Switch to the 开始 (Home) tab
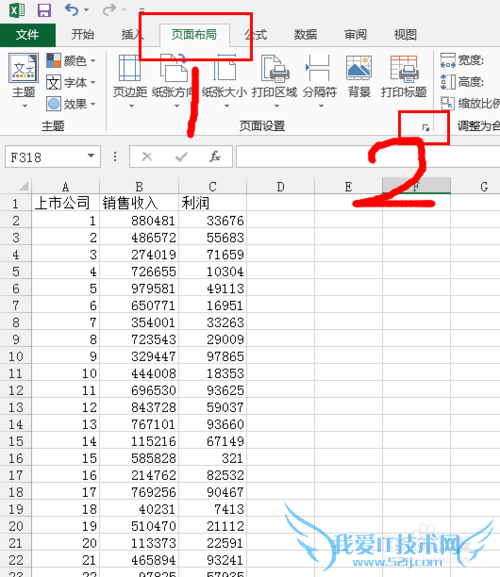 [83, 35]
